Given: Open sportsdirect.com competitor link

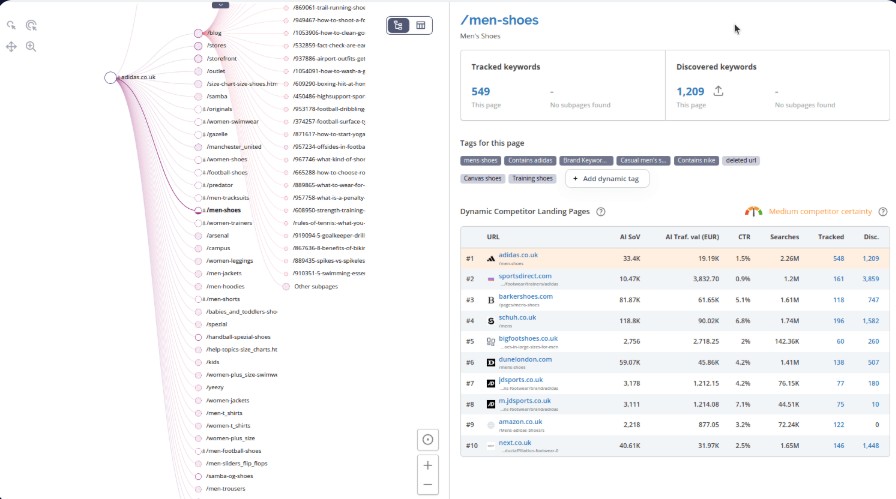Looking at the screenshot, I should coord(525,276).
